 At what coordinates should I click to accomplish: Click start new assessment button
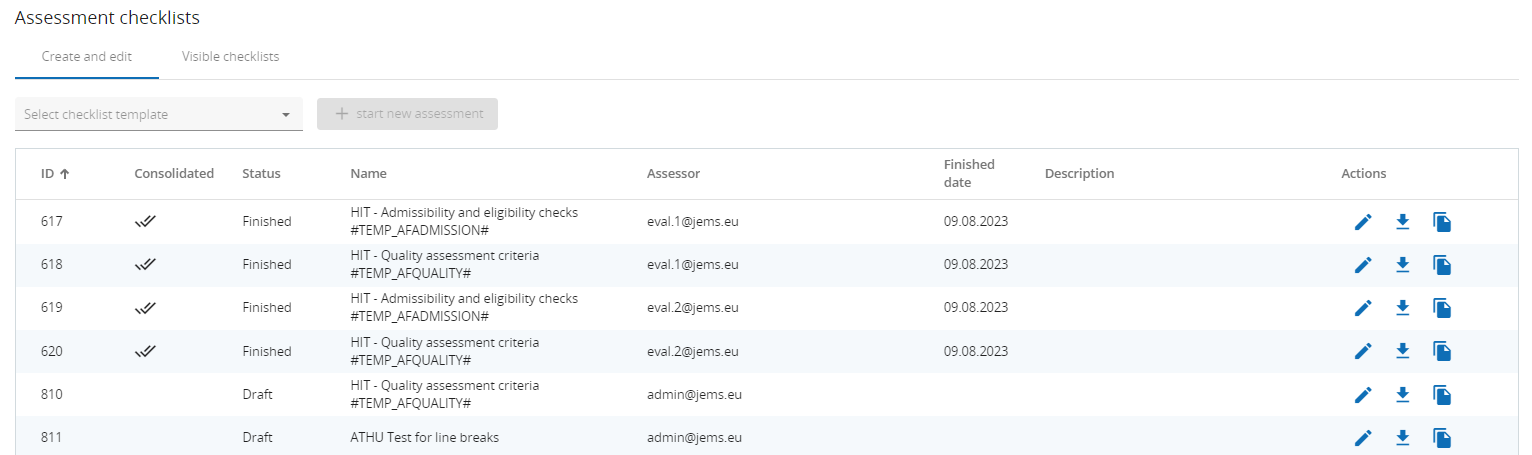pos(408,114)
